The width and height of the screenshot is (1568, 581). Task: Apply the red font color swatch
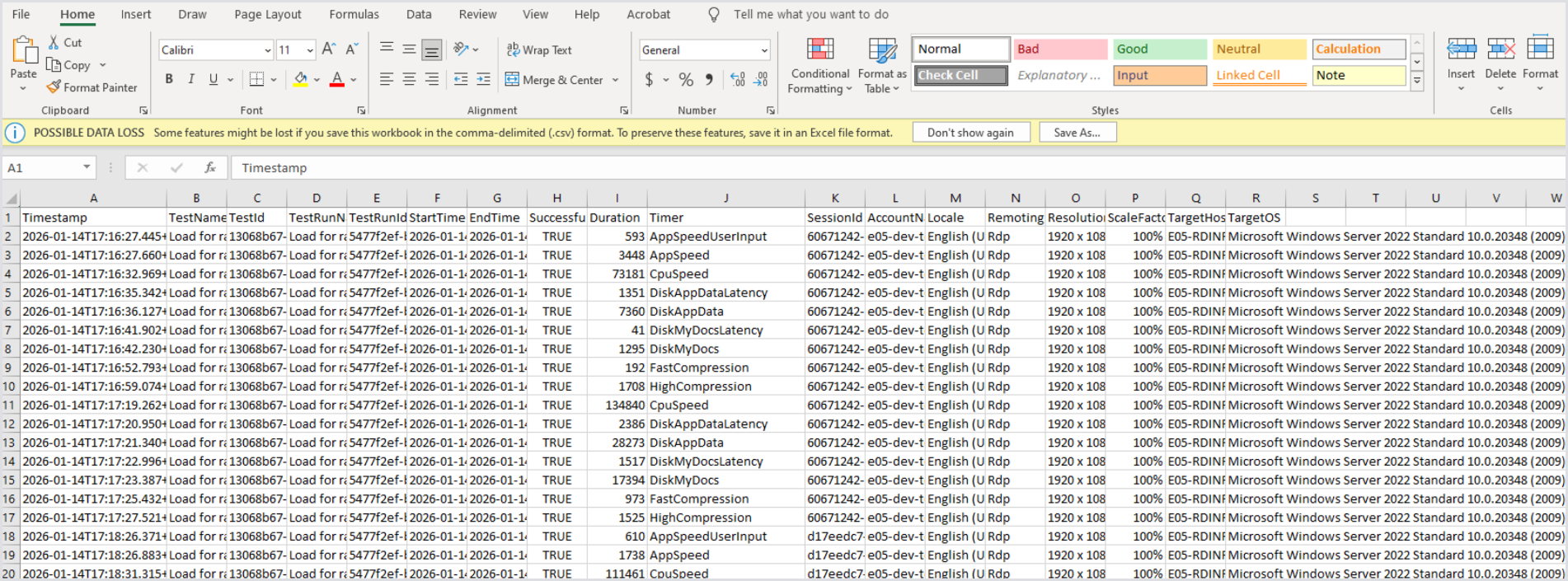[337, 79]
